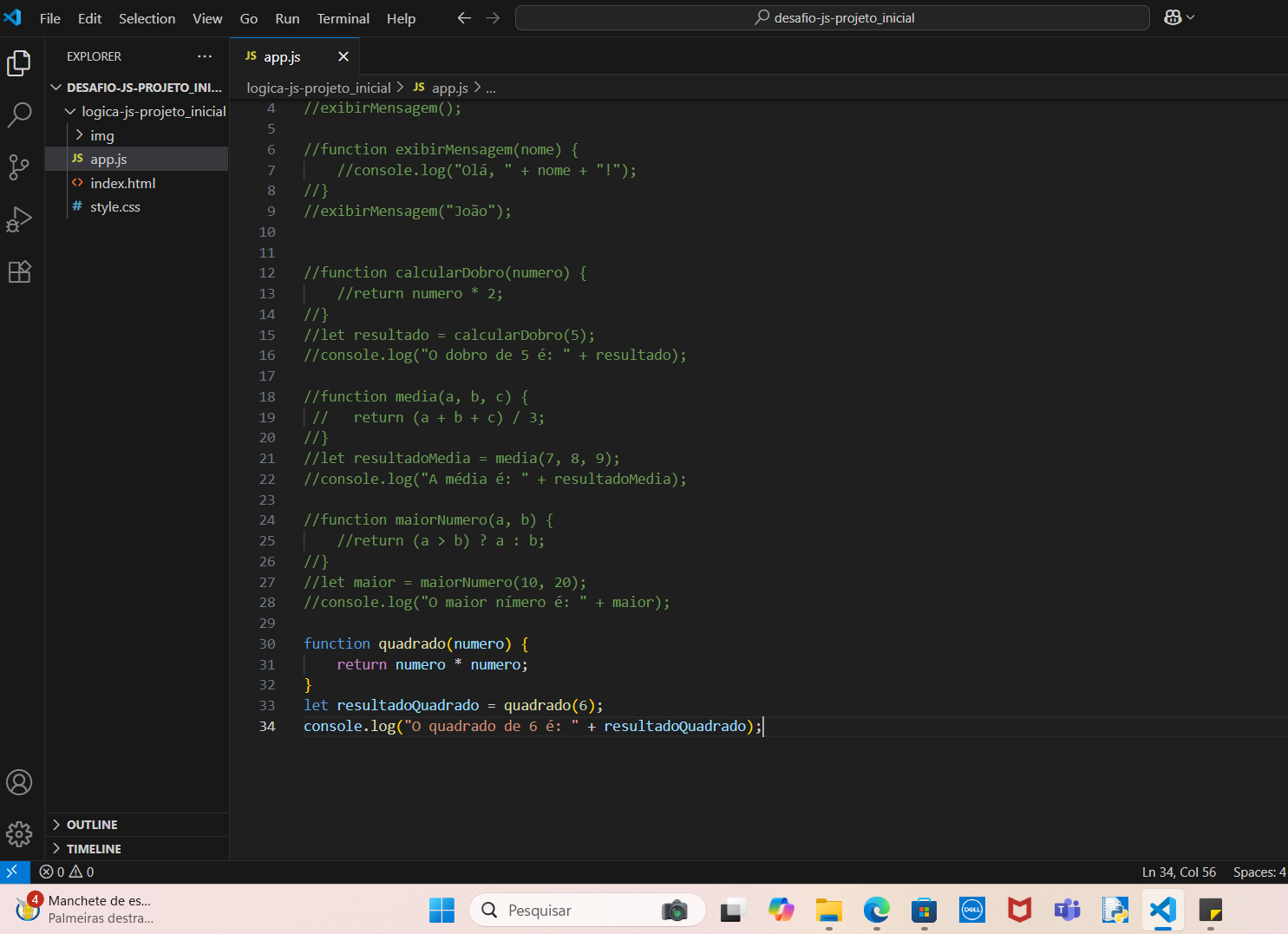Expand the img folder
The image size is (1288, 934).
point(137,135)
